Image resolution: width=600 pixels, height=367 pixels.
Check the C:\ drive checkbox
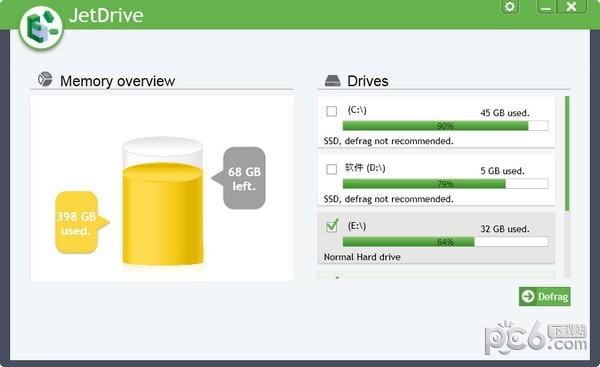(x=331, y=111)
